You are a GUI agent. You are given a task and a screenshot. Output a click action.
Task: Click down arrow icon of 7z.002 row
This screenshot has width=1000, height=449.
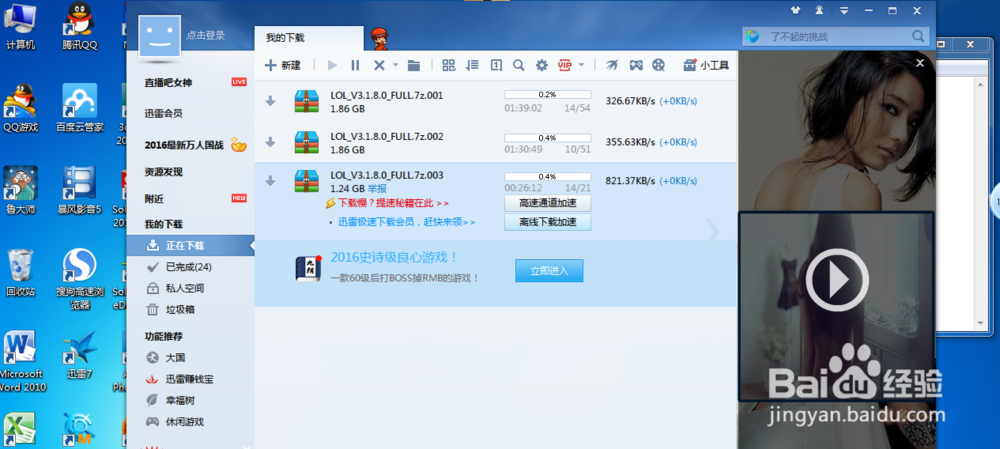(x=270, y=142)
